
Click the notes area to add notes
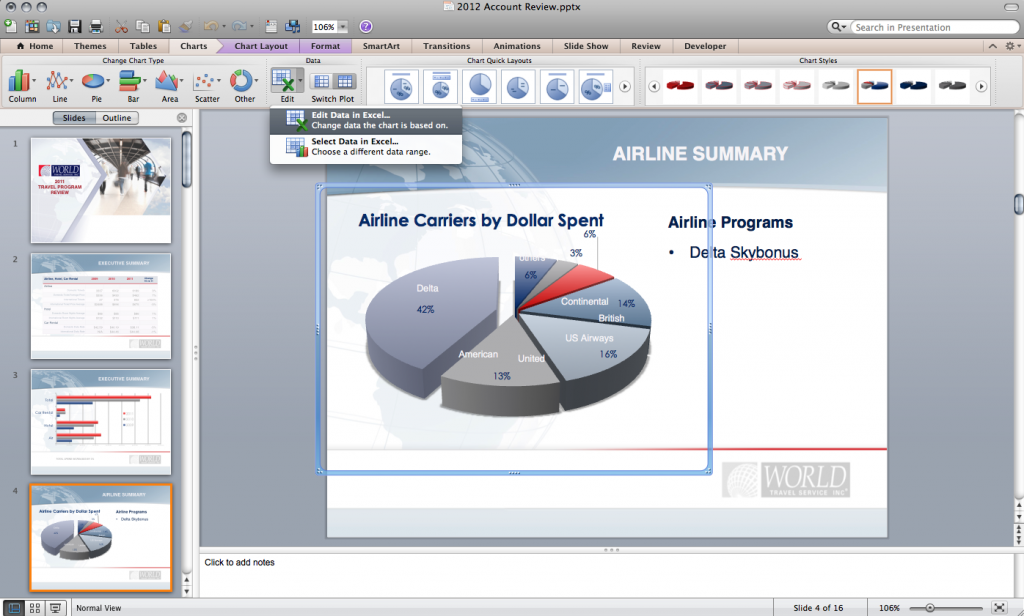600,575
